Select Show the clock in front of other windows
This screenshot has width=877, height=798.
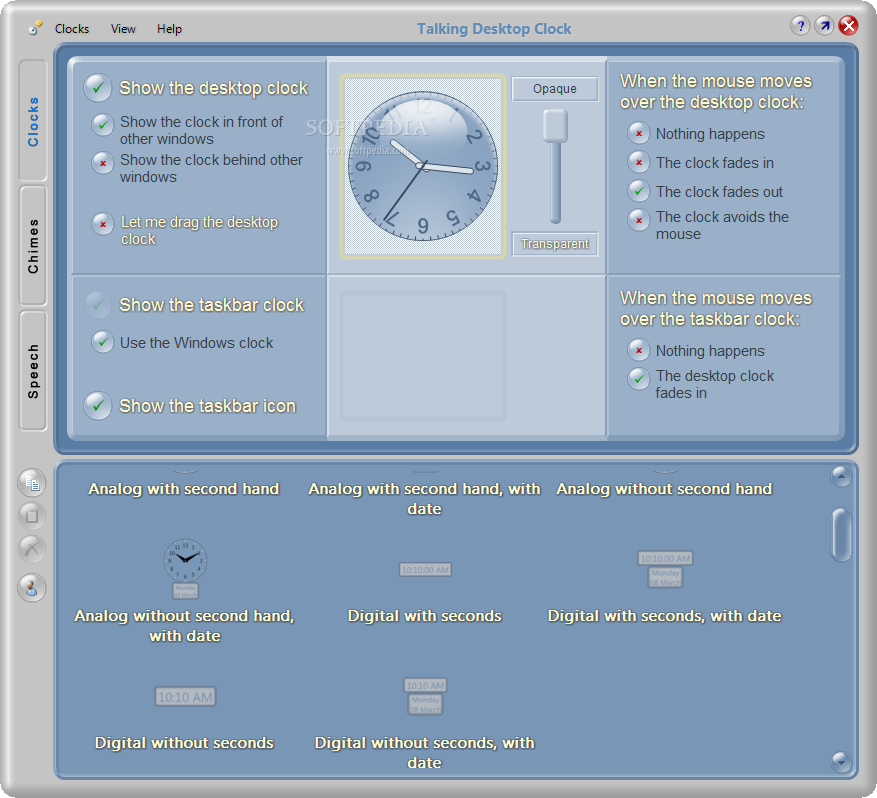(103, 125)
